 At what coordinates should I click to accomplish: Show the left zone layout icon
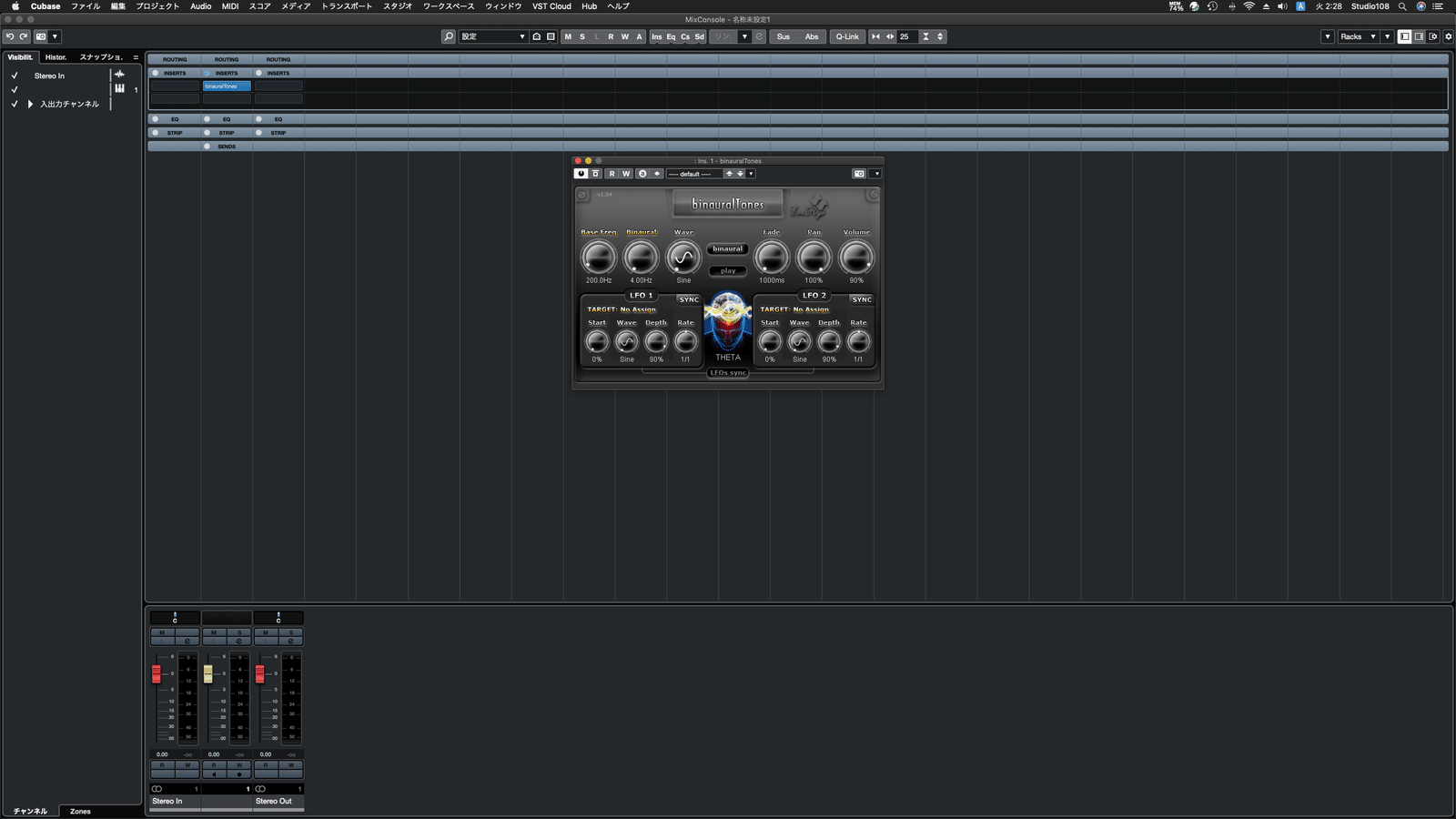pyautogui.click(x=1405, y=36)
